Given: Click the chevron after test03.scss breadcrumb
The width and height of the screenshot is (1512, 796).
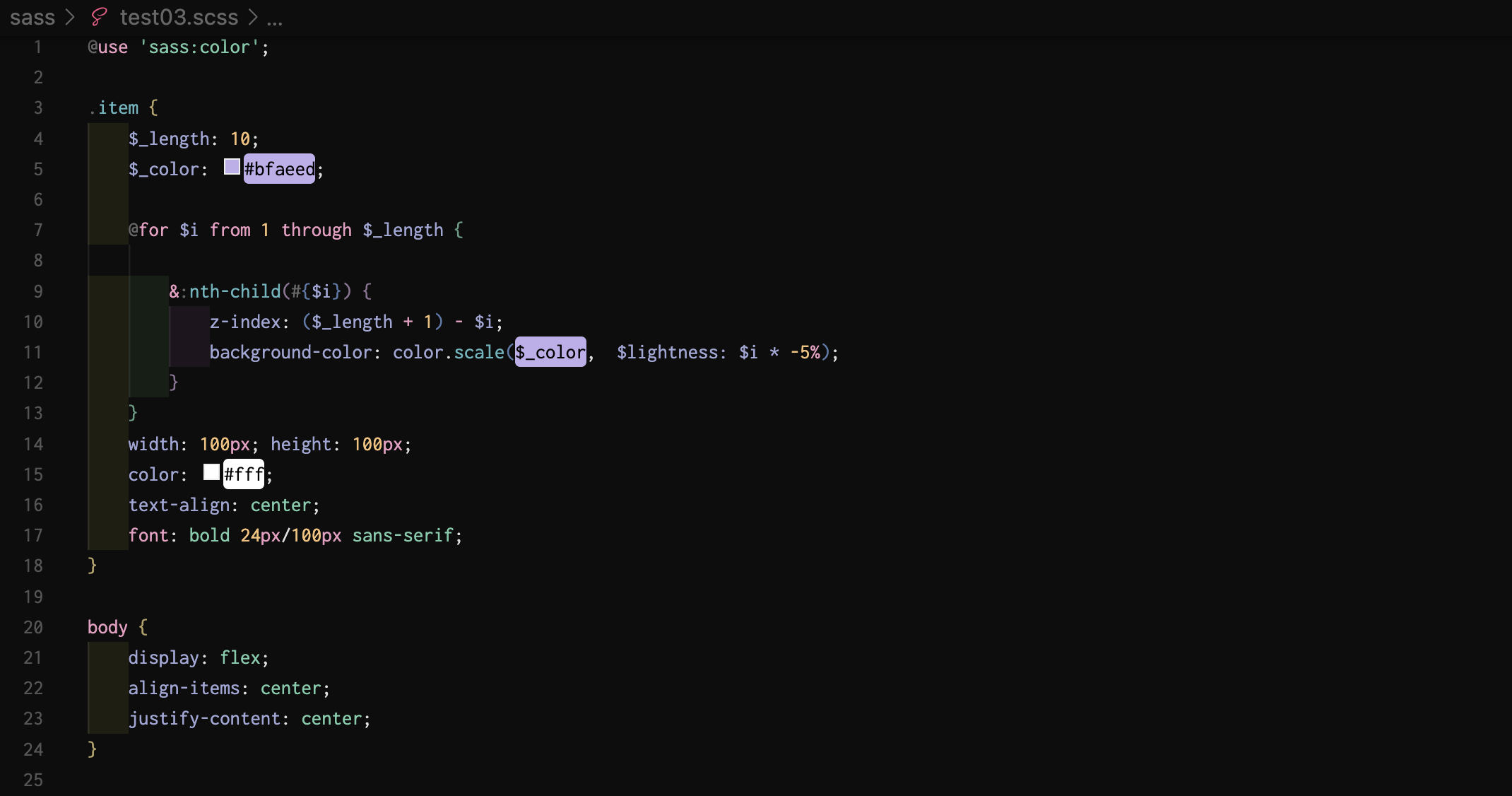Looking at the screenshot, I should point(253,17).
